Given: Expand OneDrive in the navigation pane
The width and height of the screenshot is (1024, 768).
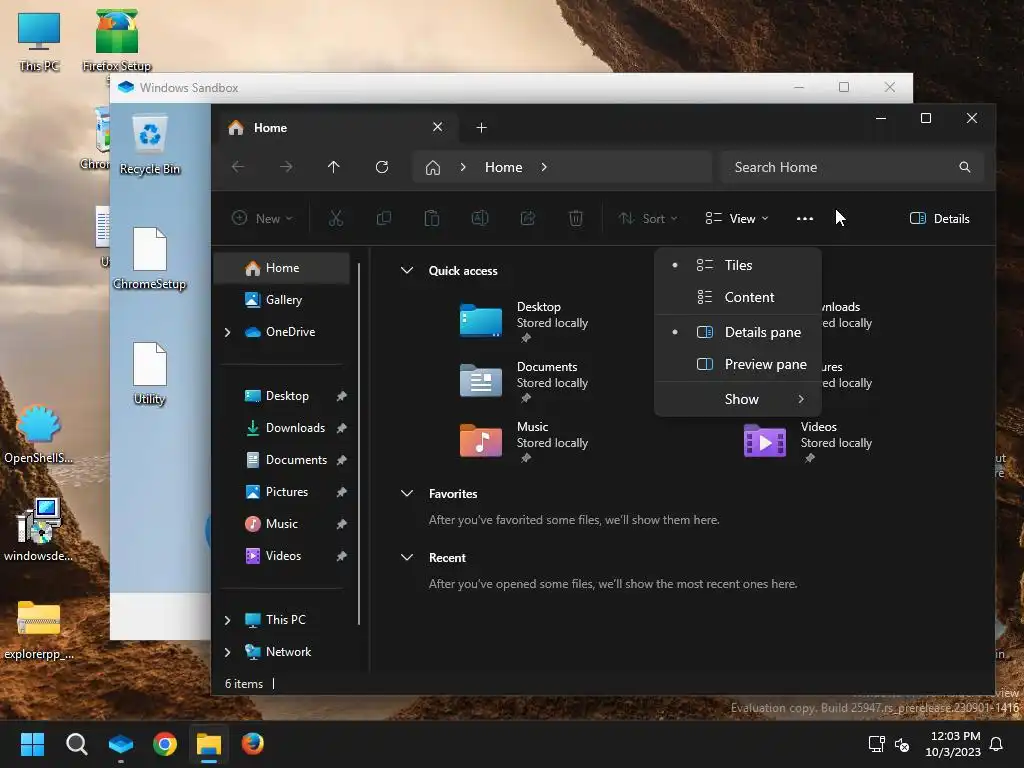Looking at the screenshot, I should click(227, 332).
